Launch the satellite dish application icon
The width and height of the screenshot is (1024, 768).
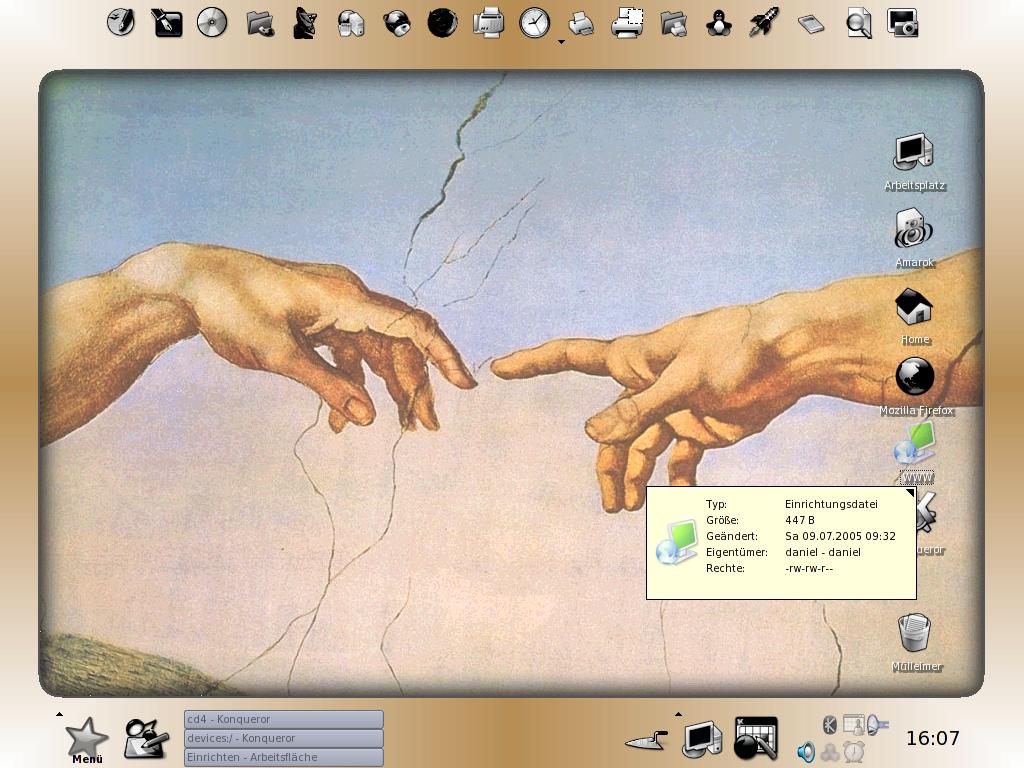(x=306, y=24)
